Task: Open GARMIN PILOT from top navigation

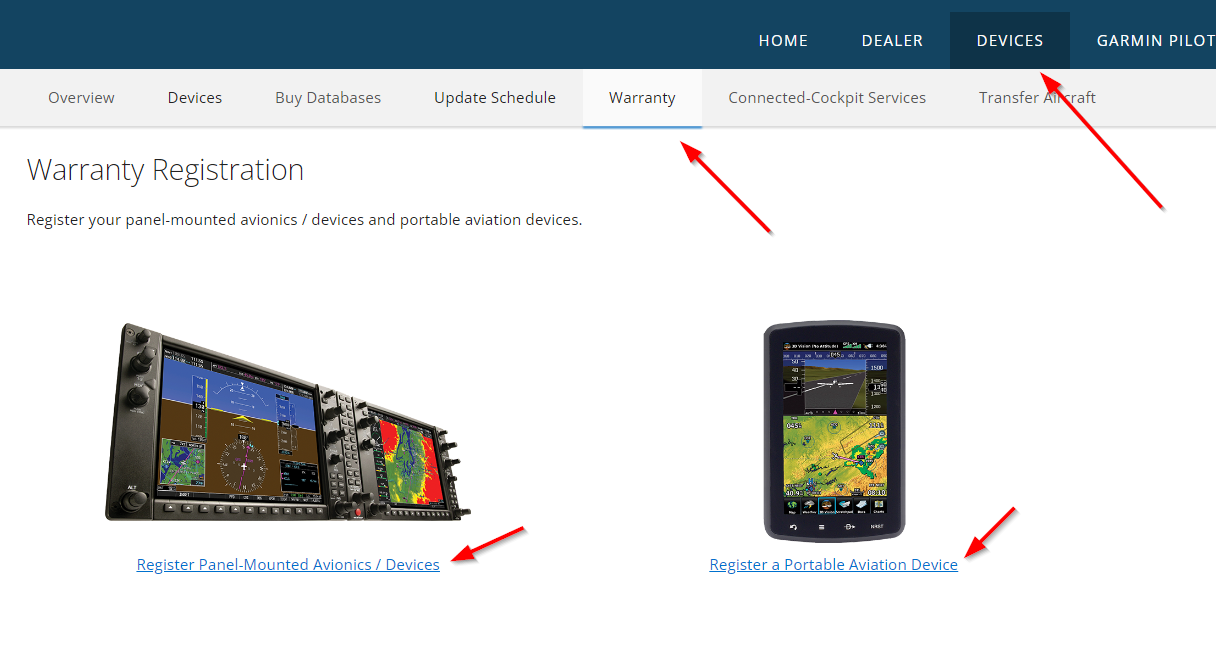Action: pos(1156,41)
